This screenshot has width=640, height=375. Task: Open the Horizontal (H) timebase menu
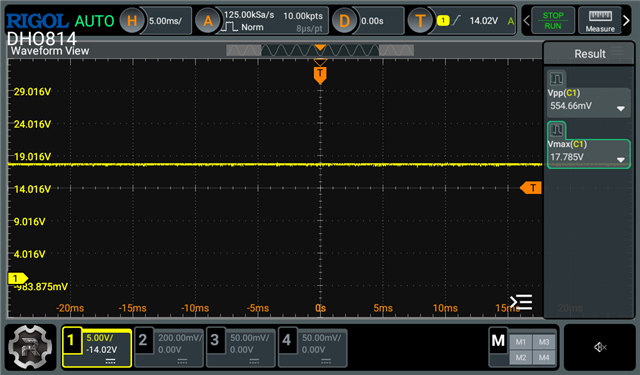[x=132, y=21]
